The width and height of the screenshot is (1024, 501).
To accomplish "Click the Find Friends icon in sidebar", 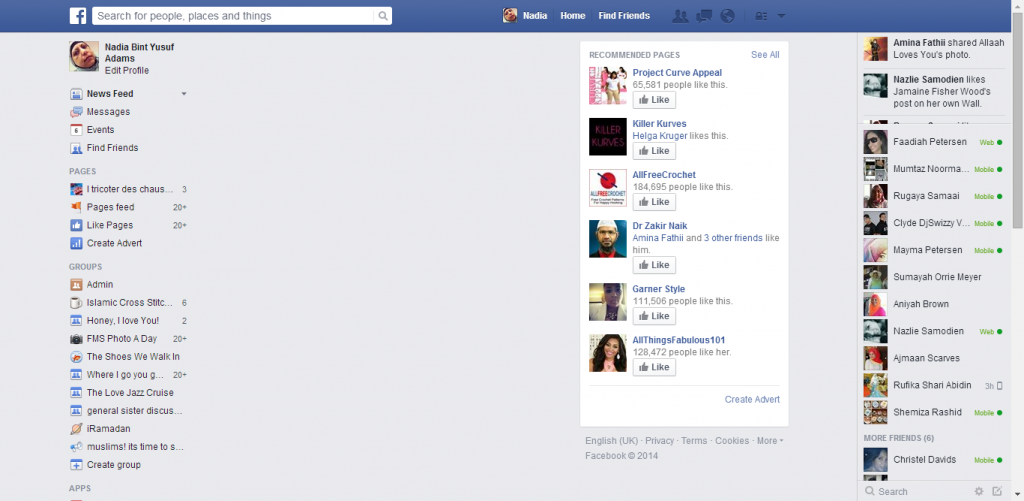I will [x=76, y=148].
